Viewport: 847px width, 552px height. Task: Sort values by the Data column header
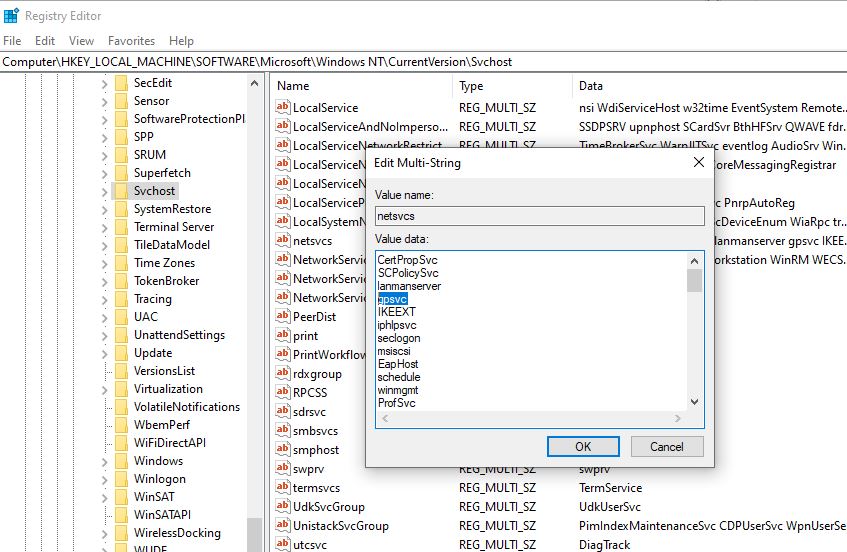(x=709, y=86)
